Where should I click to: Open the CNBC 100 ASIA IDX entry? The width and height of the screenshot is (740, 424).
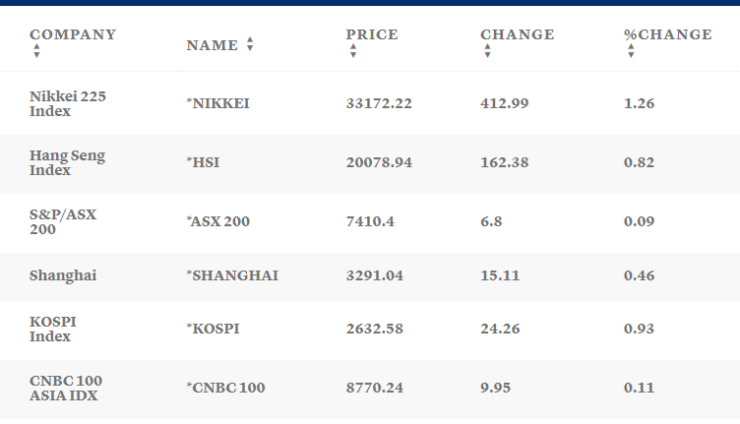(x=66, y=387)
